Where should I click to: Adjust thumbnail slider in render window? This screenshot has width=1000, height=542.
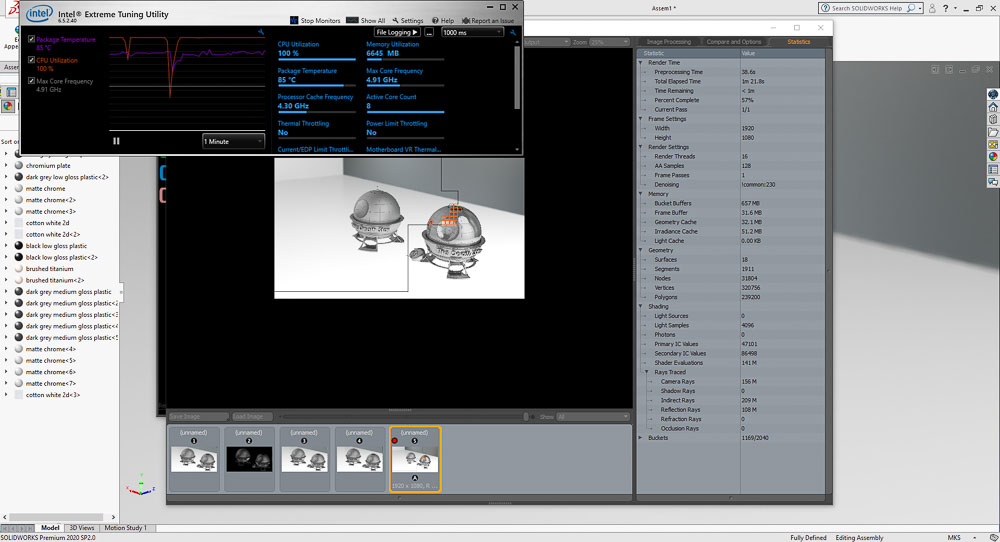[x=526, y=416]
